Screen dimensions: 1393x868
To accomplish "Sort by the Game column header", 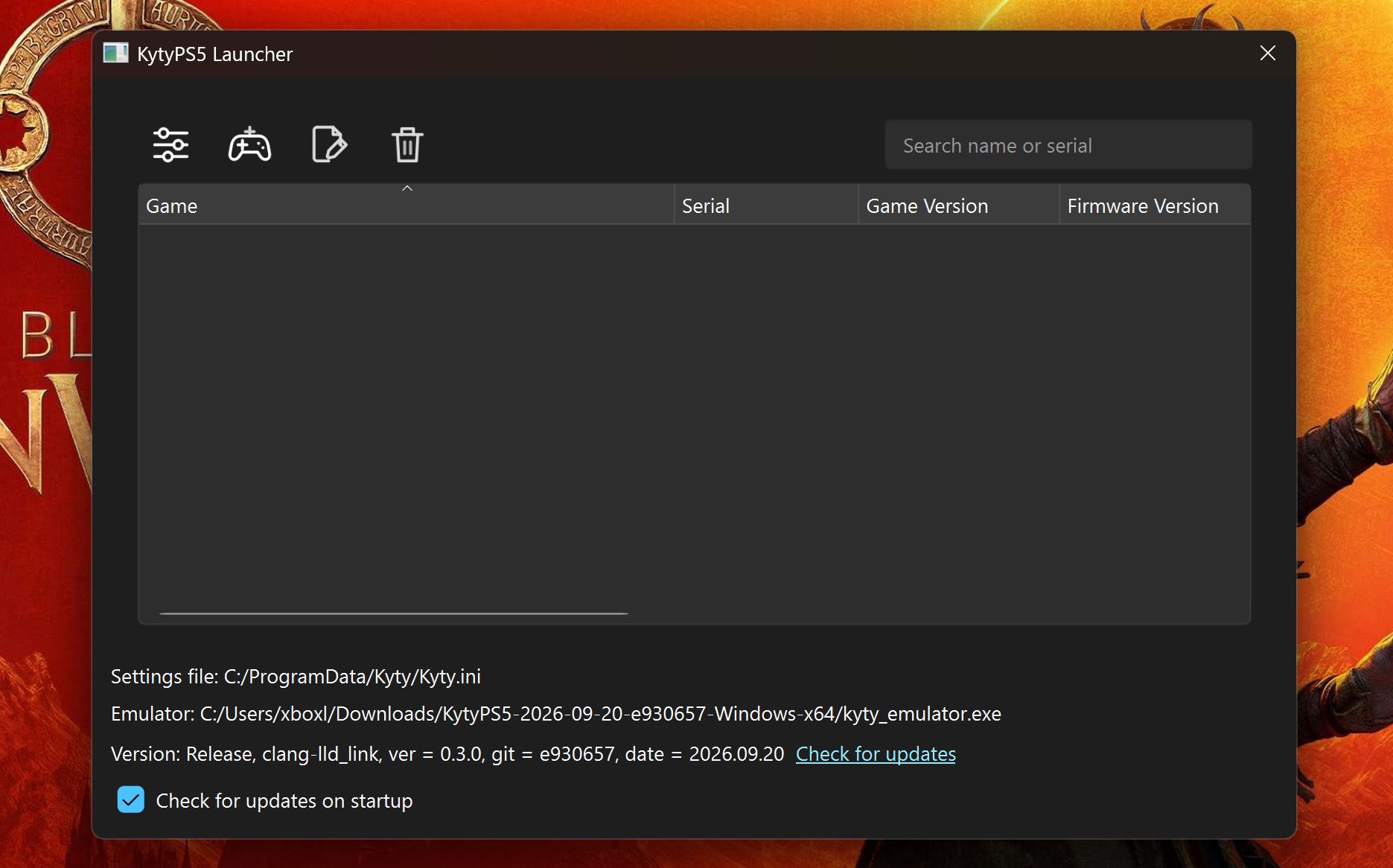I will pyautogui.click(x=407, y=205).
